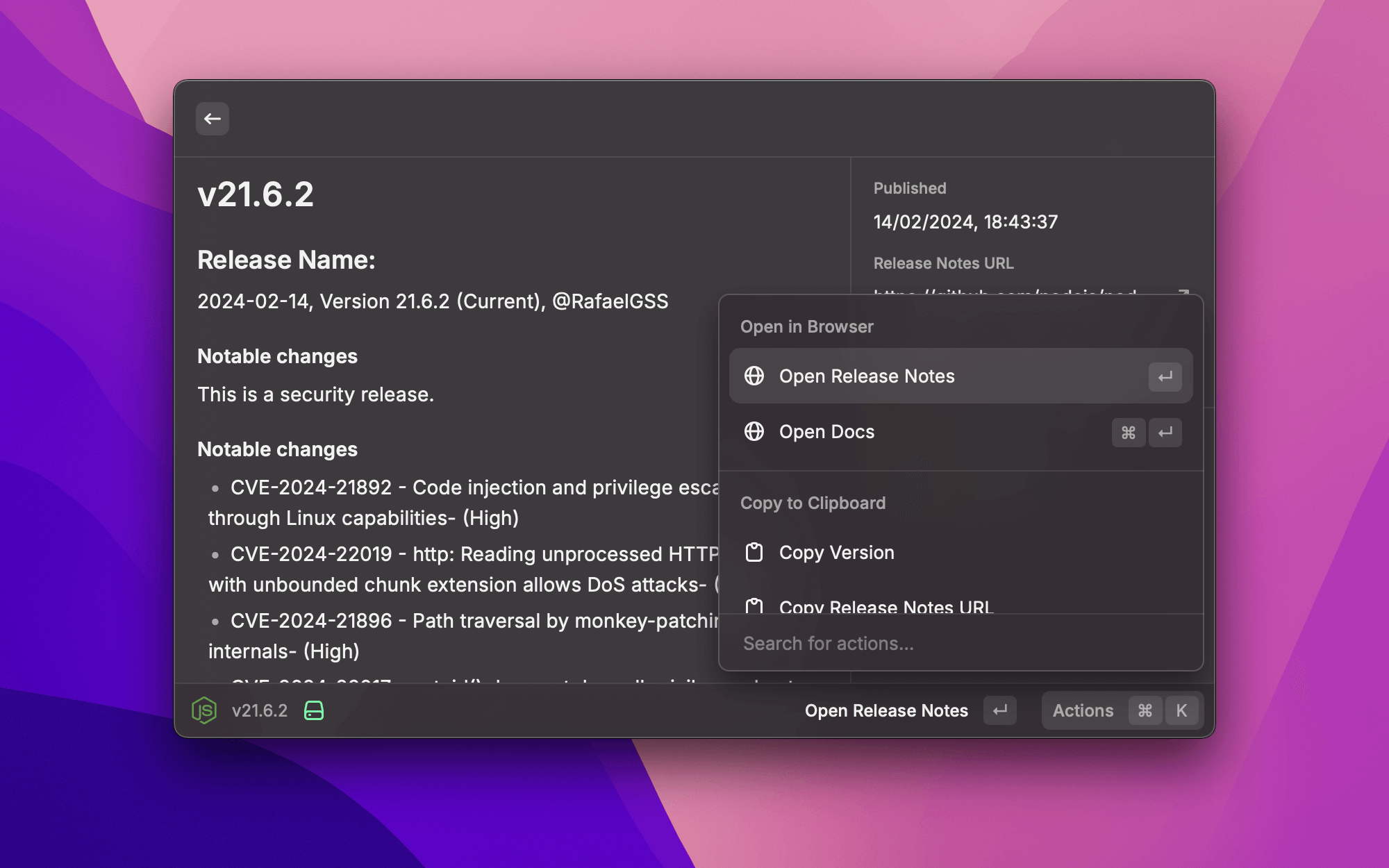Click Open Release Notes in the bottom bar
The width and height of the screenshot is (1389, 868).
886,710
